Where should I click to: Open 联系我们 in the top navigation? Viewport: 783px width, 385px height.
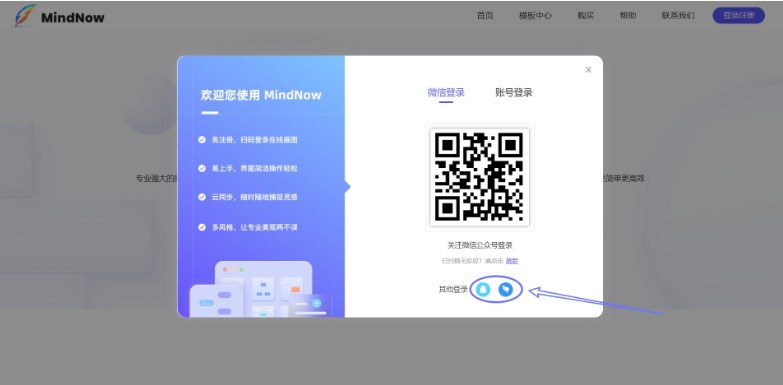click(x=678, y=15)
